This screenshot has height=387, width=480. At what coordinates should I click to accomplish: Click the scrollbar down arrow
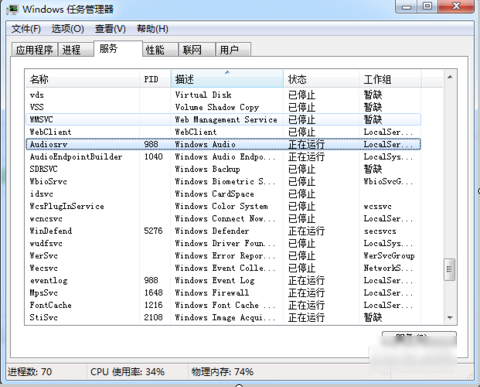(x=450, y=317)
